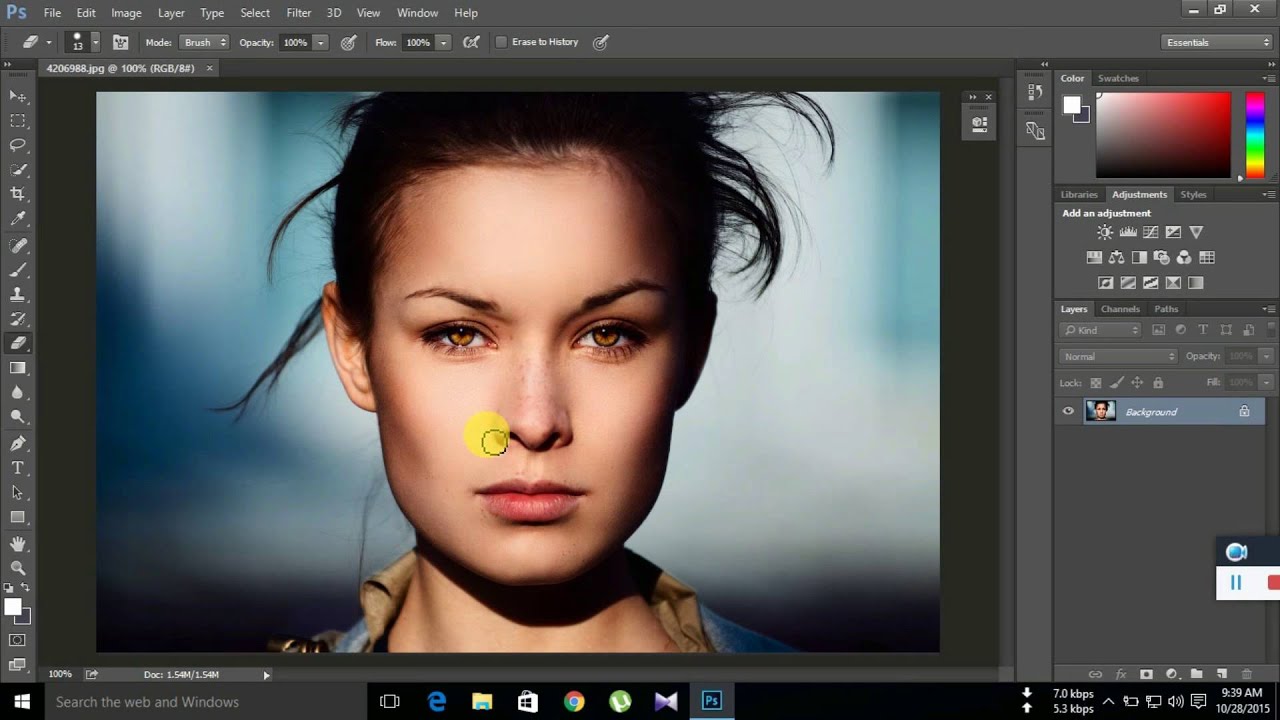Click the hue spectrum strip in Color panel

1254,135
